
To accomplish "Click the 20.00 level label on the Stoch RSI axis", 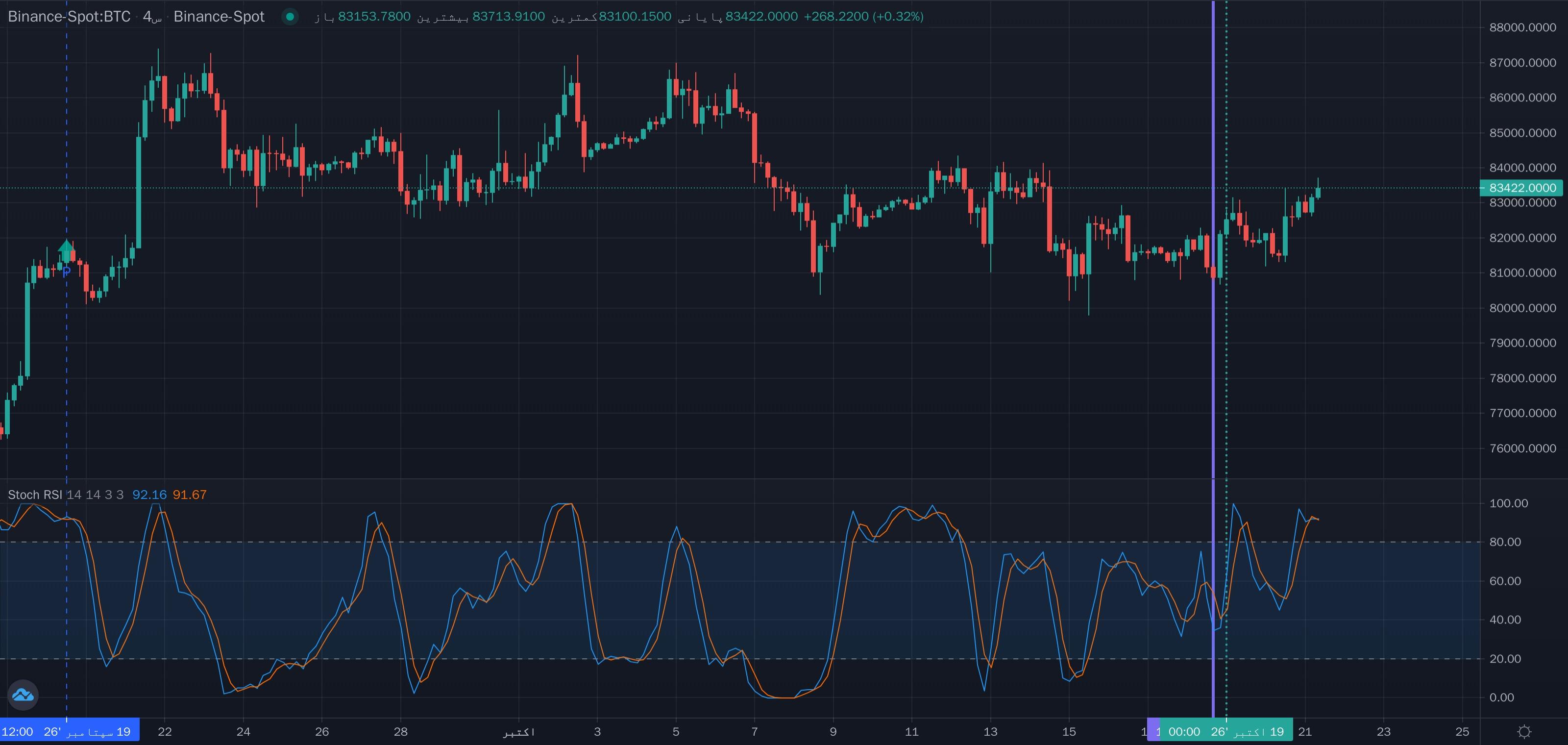I will pos(1505,659).
